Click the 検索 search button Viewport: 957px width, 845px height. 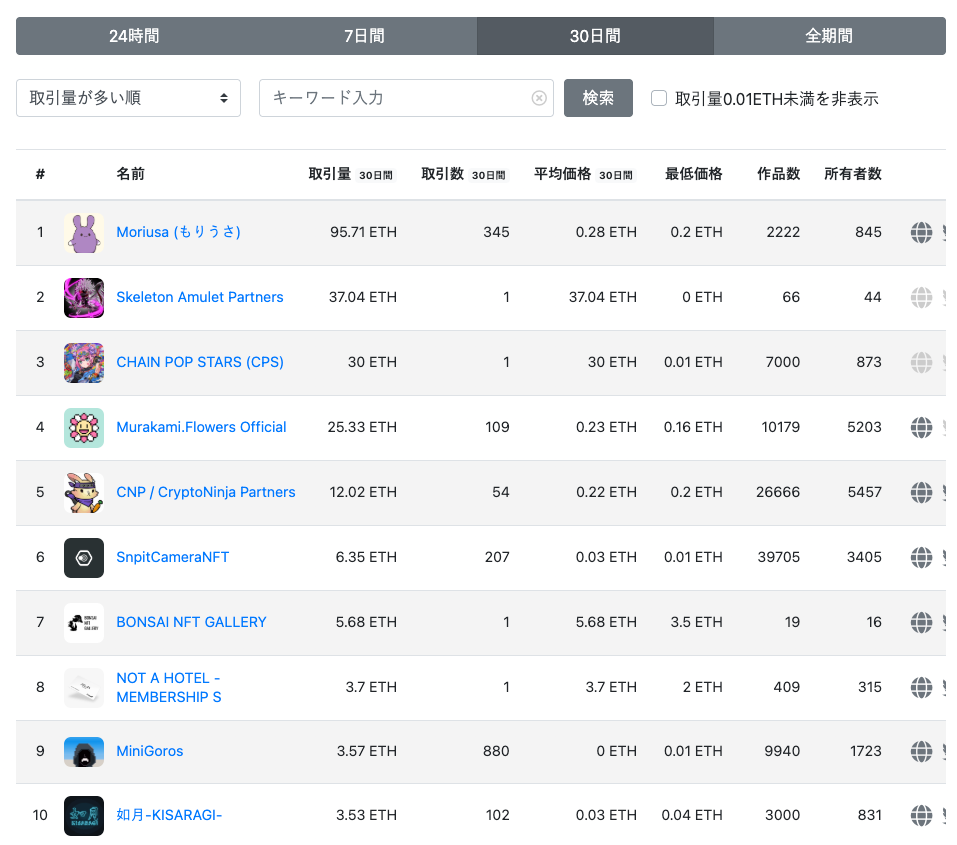point(598,98)
